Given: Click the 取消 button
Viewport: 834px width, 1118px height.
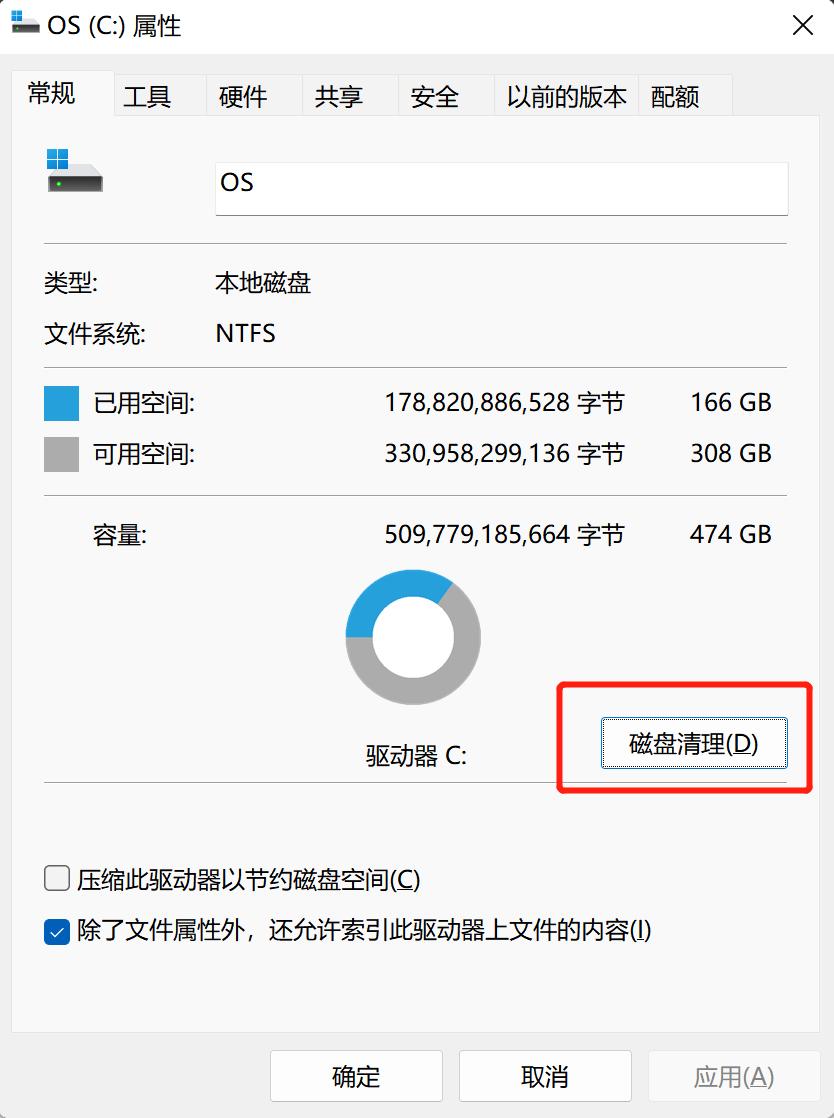Looking at the screenshot, I should pos(544,1076).
